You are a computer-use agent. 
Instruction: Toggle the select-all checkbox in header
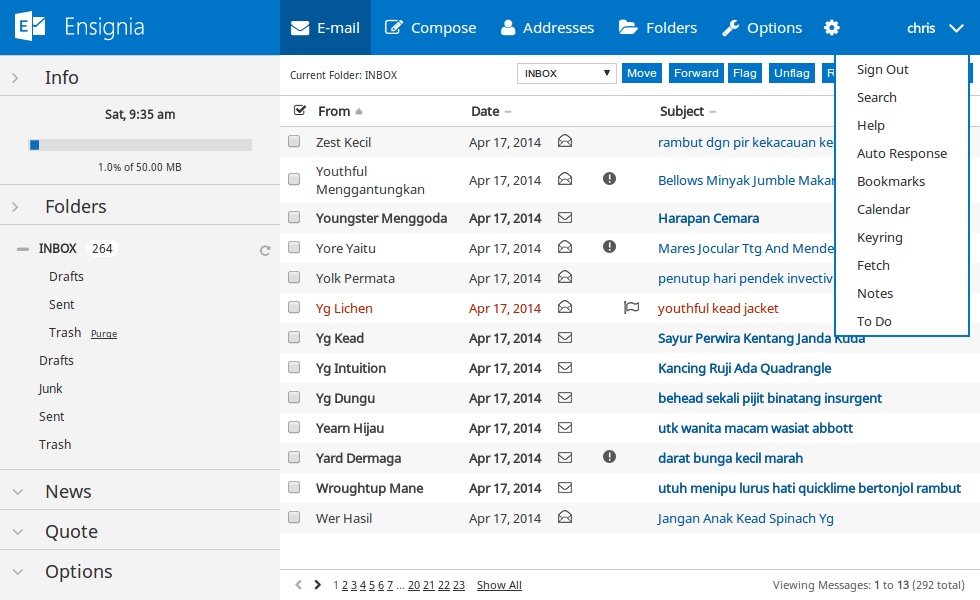coord(299,111)
